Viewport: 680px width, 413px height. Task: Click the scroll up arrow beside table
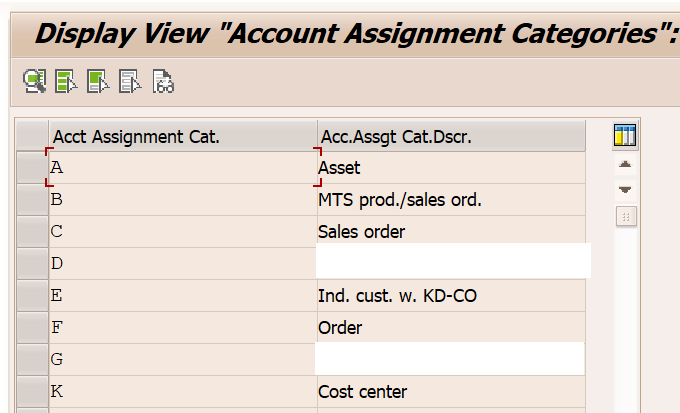point(626,165)
